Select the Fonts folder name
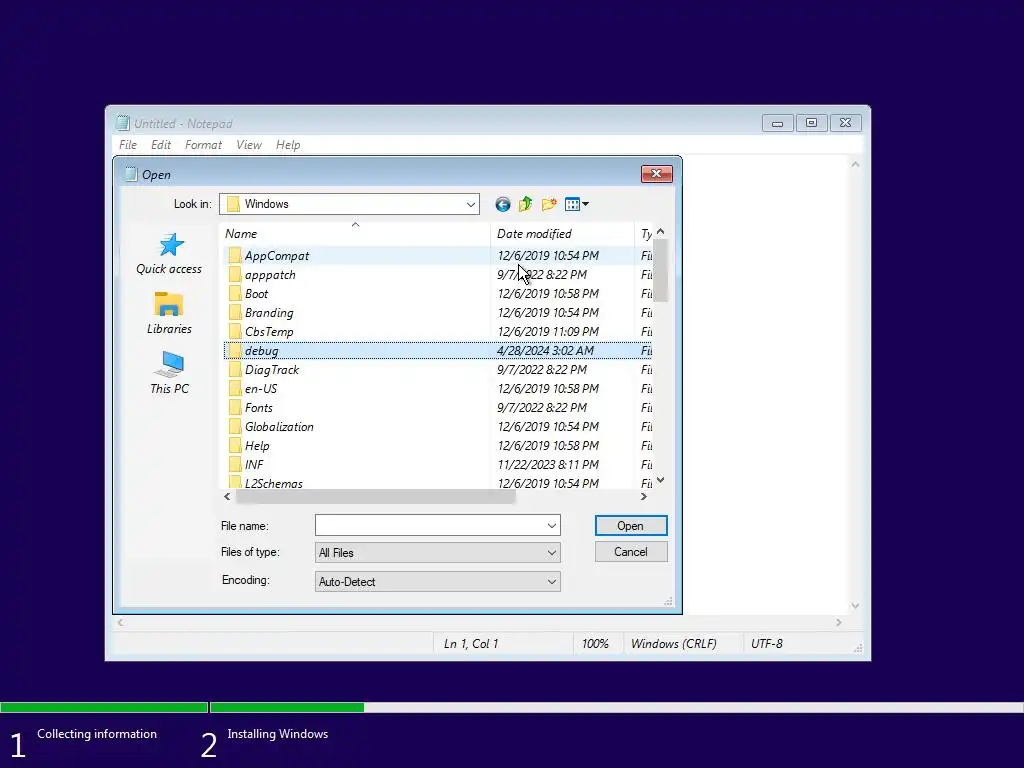 coord(259,408)
